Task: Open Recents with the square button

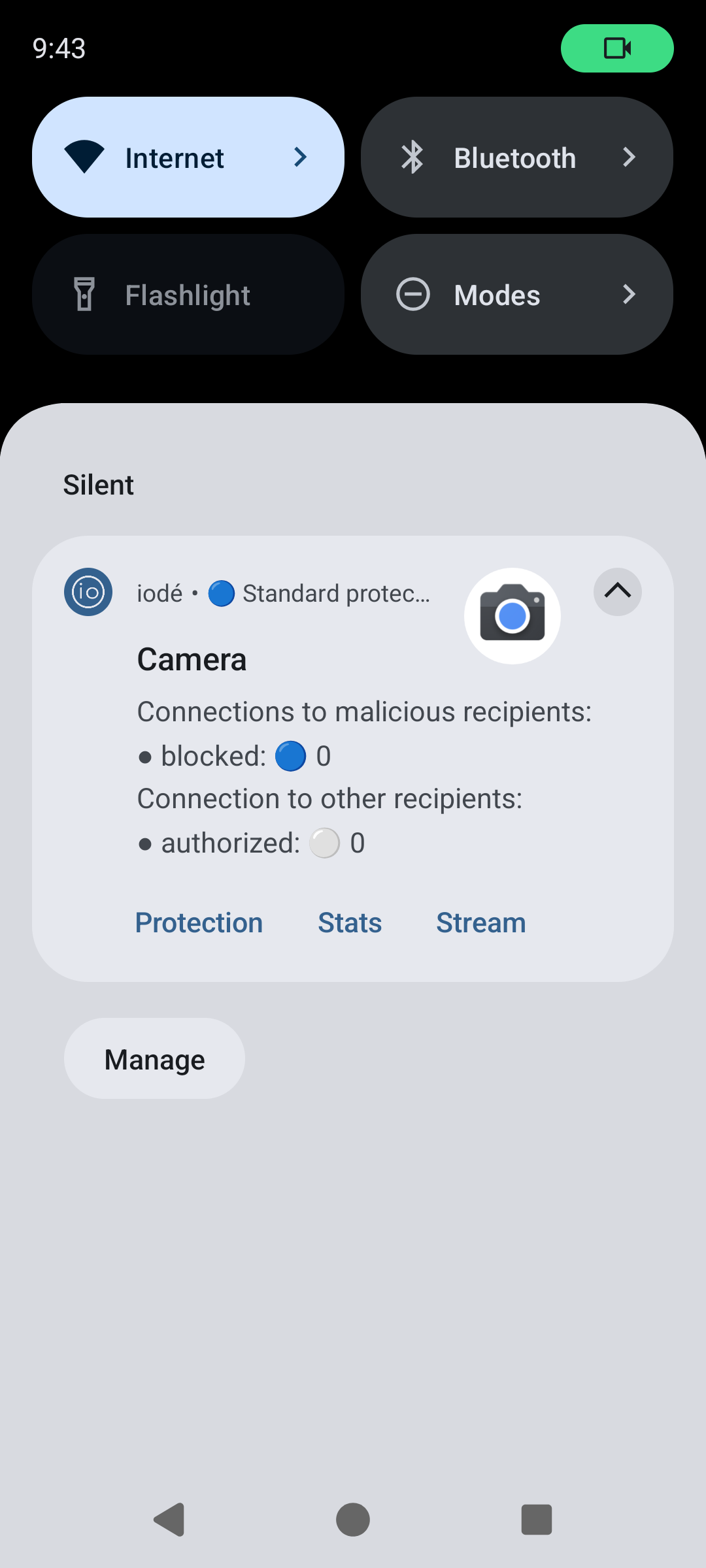Action: (x=536, y=1519)
